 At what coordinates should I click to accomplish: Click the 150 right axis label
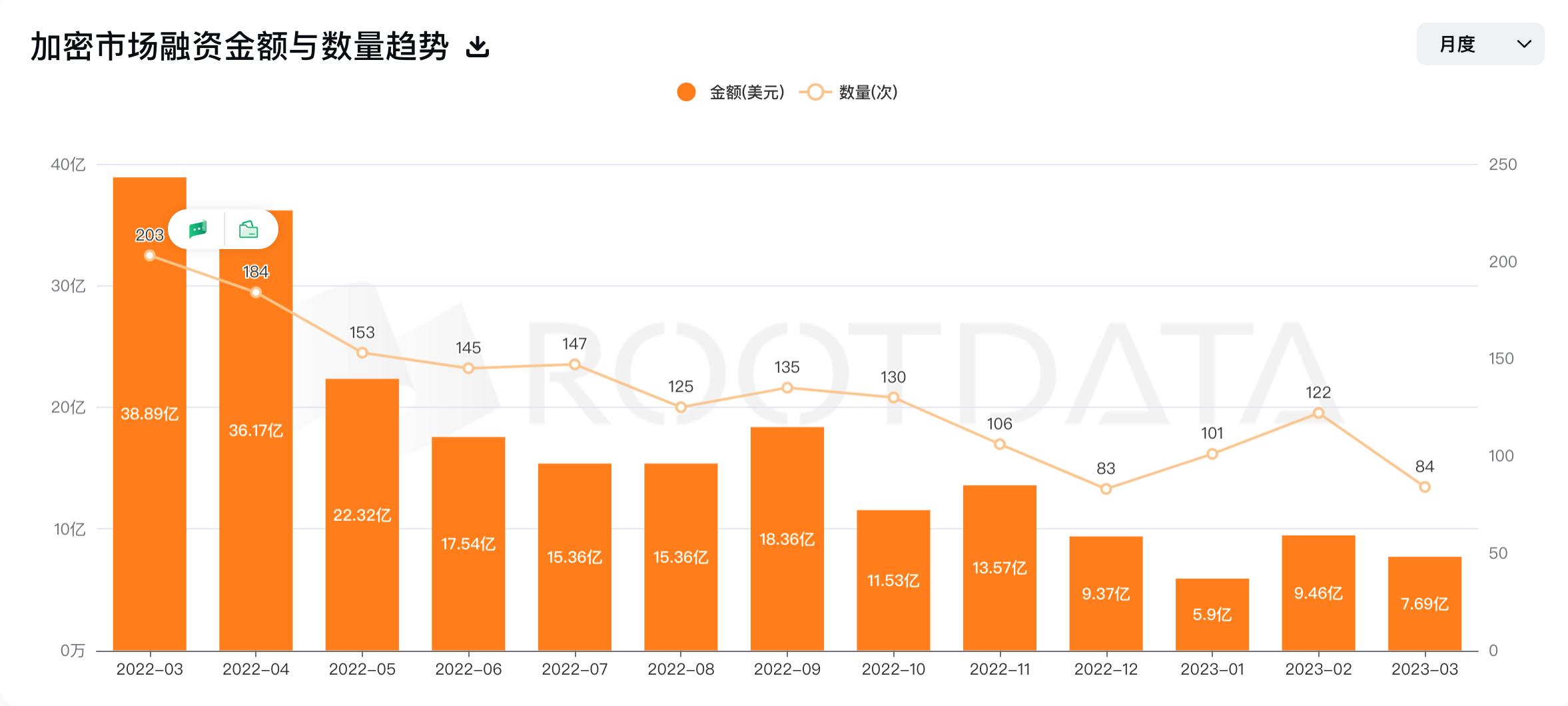tap(1501, 358)
